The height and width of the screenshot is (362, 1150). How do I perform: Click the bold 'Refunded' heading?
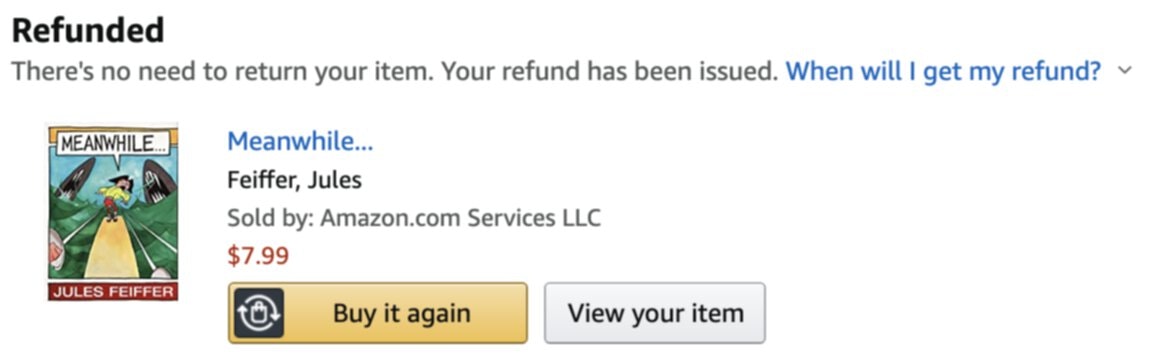pos(88,31)
